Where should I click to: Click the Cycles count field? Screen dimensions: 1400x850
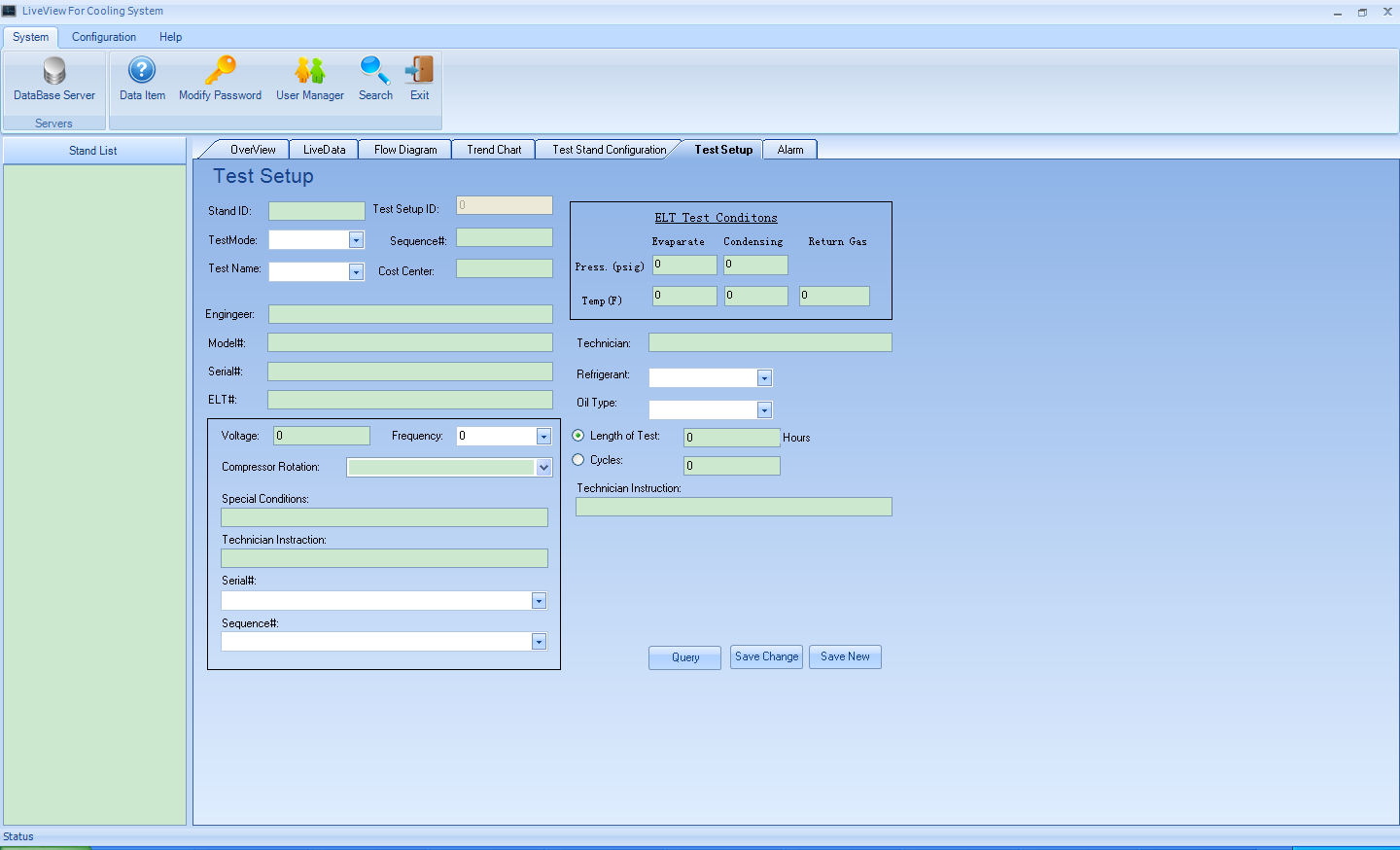pos(732,466)
